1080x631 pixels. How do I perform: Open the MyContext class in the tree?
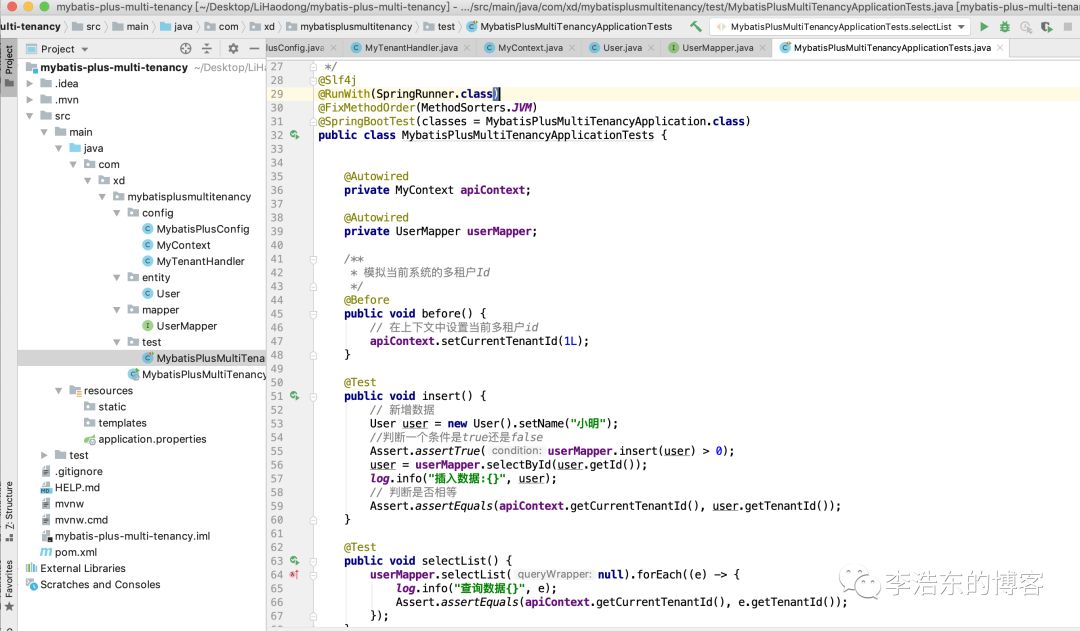coord(183,245)
